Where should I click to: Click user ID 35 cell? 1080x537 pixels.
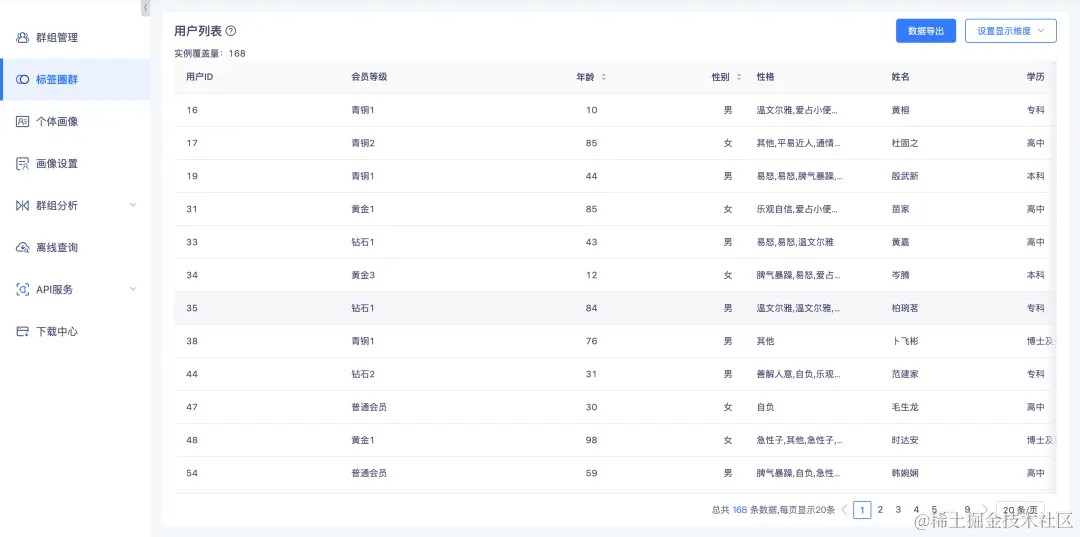point(192,308)
